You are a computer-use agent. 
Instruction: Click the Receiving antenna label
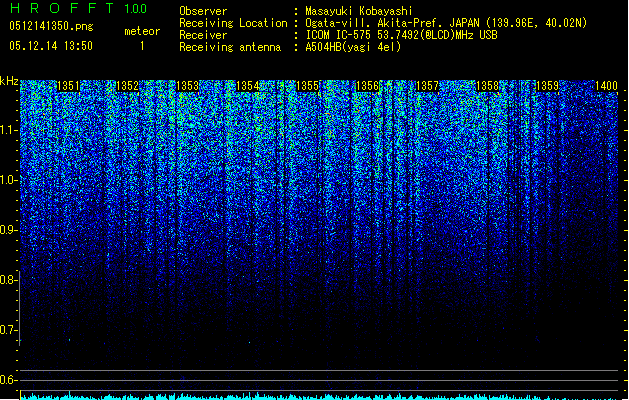[230, 47]
